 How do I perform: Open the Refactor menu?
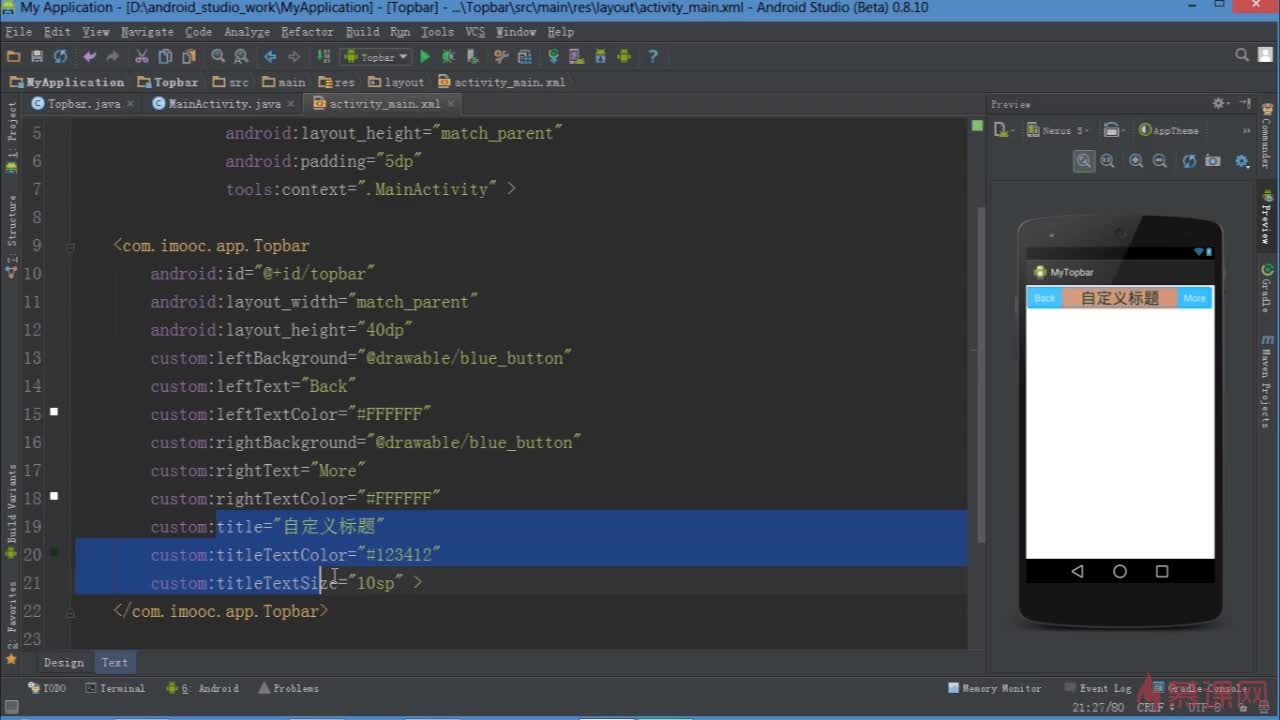[307, 32]
